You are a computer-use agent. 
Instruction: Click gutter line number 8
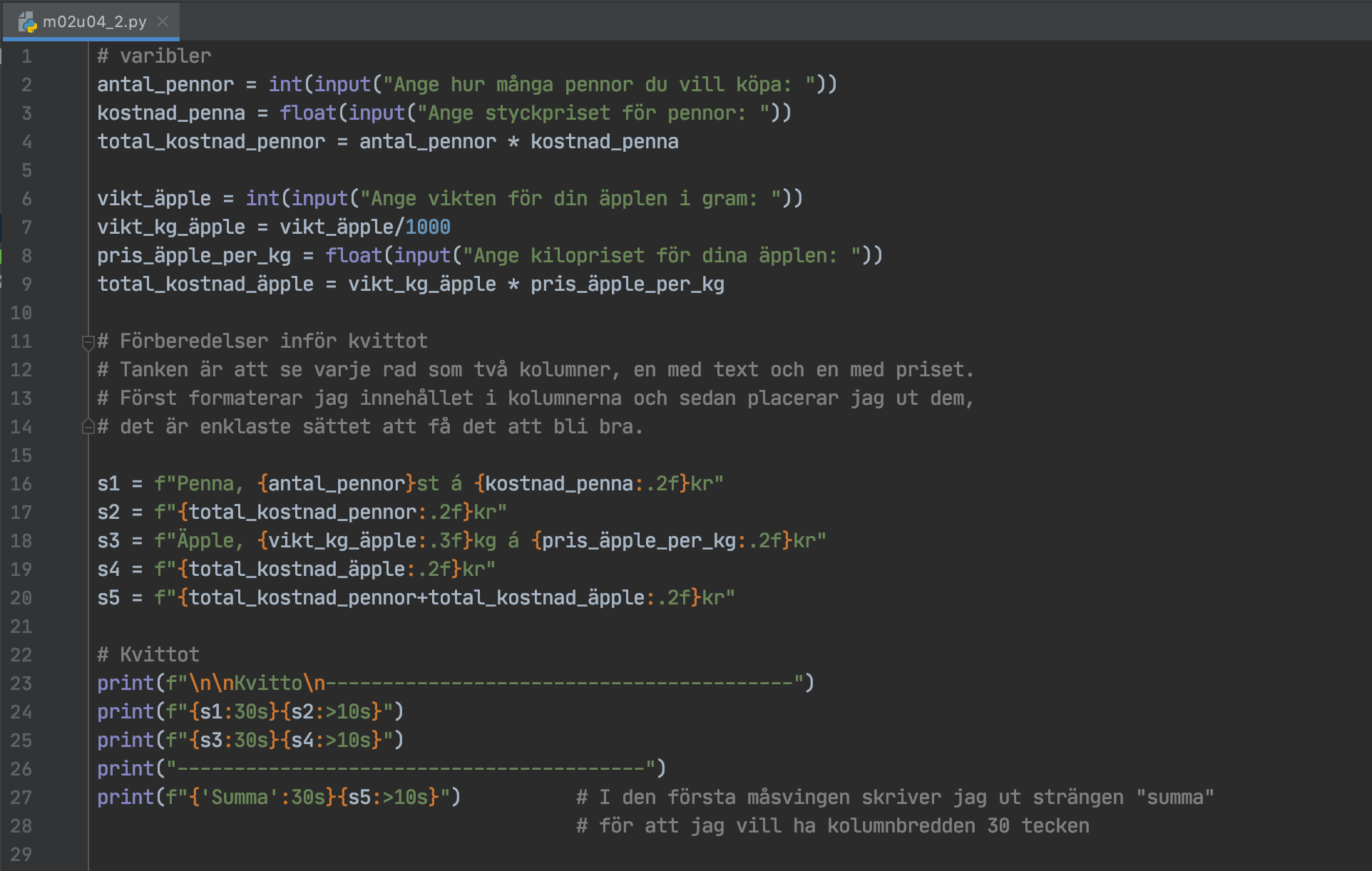26,256
